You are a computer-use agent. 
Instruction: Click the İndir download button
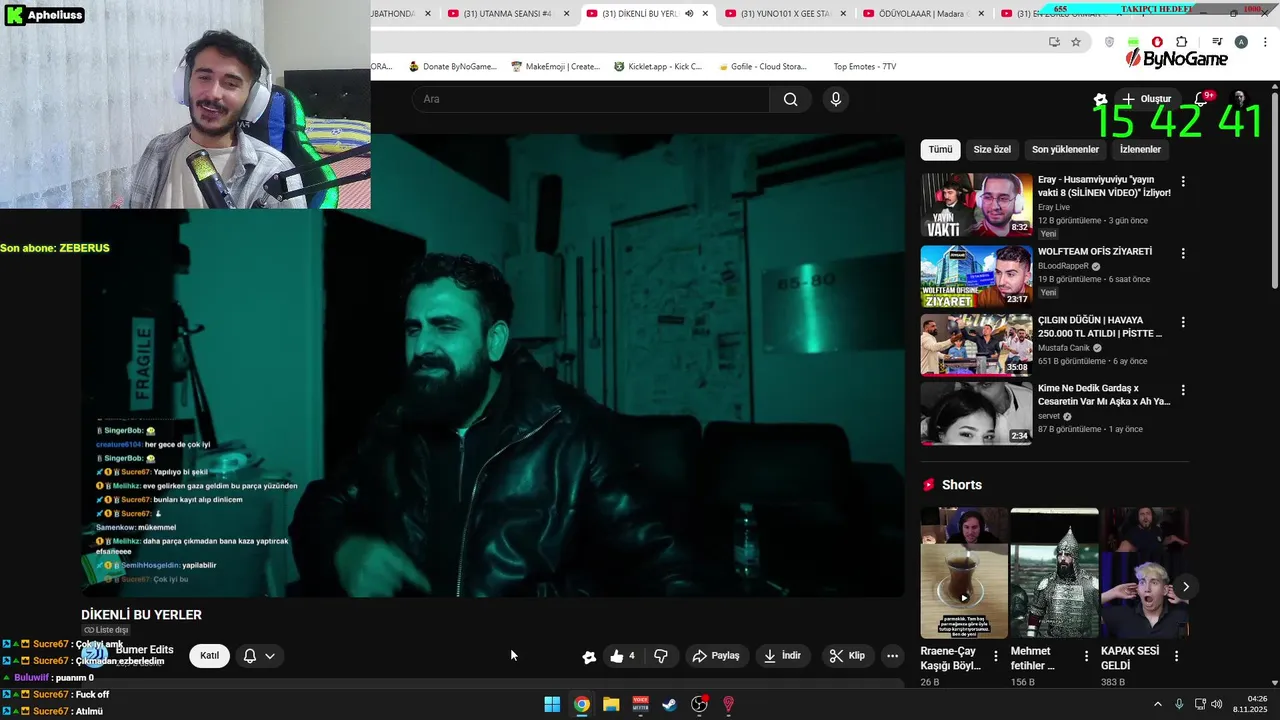(x=782, y=656)
